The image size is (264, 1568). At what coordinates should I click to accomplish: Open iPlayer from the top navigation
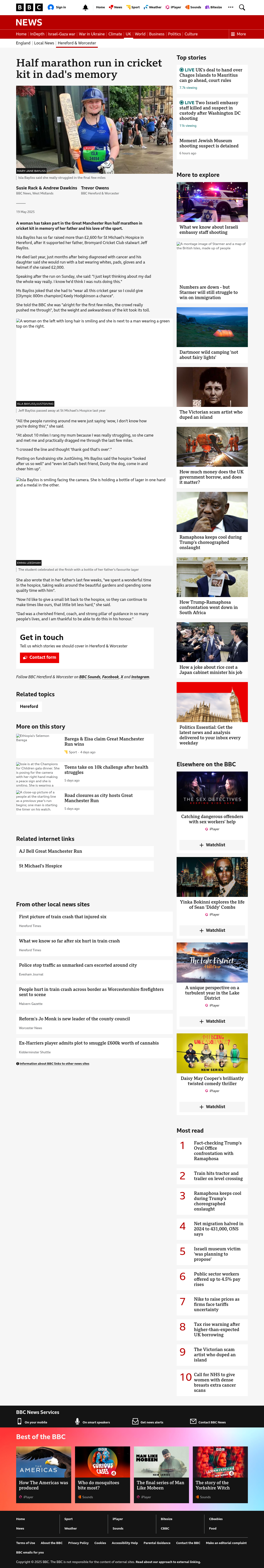173,7
